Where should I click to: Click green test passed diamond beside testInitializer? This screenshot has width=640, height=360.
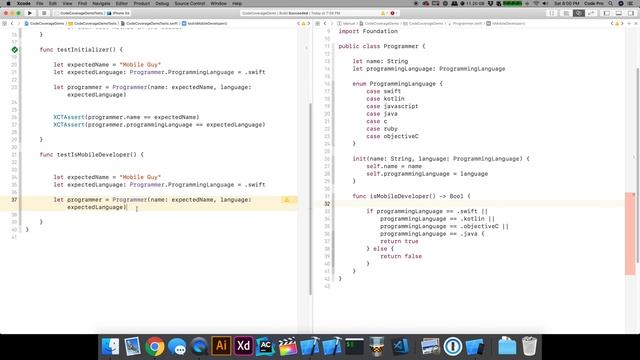click(15, 50)
